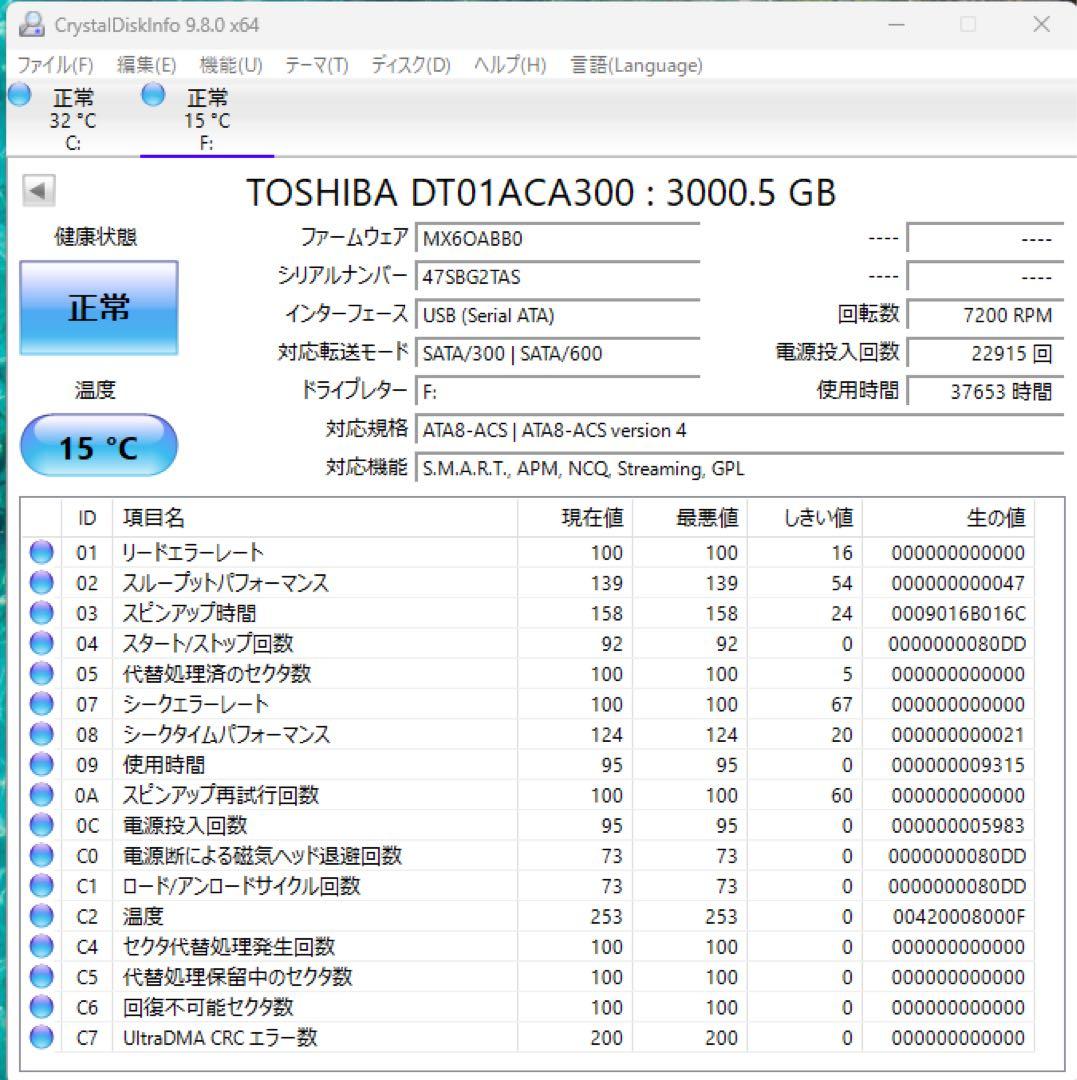This screenshot has width=1077, height=1080.
Task: Open the 言語(Language) menu
Action: click(636, 65)
